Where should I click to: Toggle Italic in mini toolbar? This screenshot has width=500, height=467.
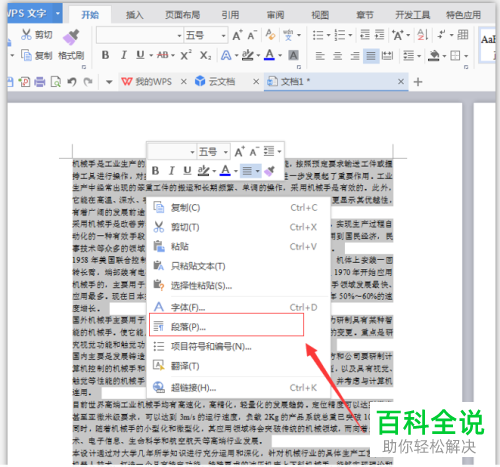pos(171,171)
